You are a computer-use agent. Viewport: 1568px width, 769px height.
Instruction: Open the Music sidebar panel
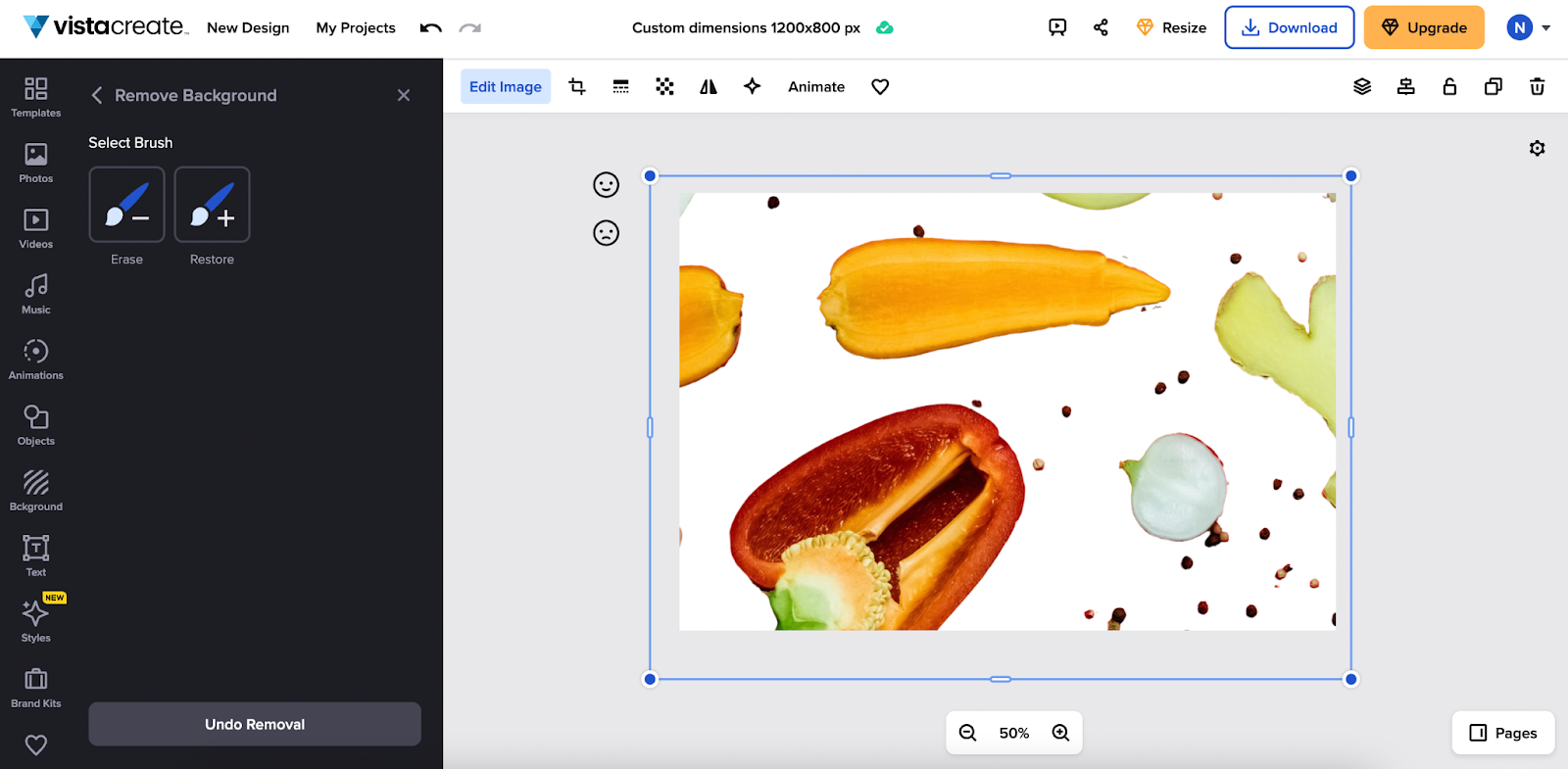click(x=36, y=294)
